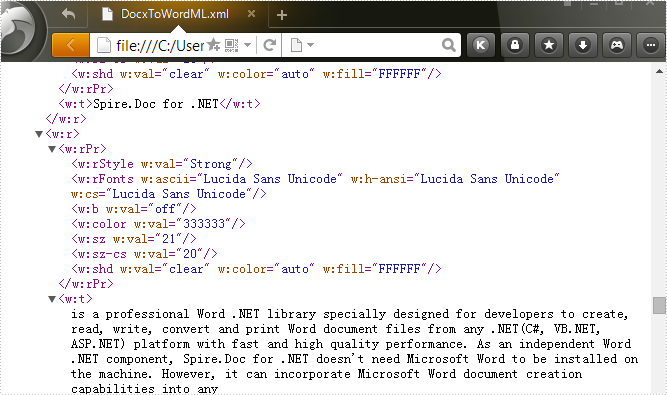667x395 pixels.
Task: Click the magnifier search icon
Action: [448, 45]
